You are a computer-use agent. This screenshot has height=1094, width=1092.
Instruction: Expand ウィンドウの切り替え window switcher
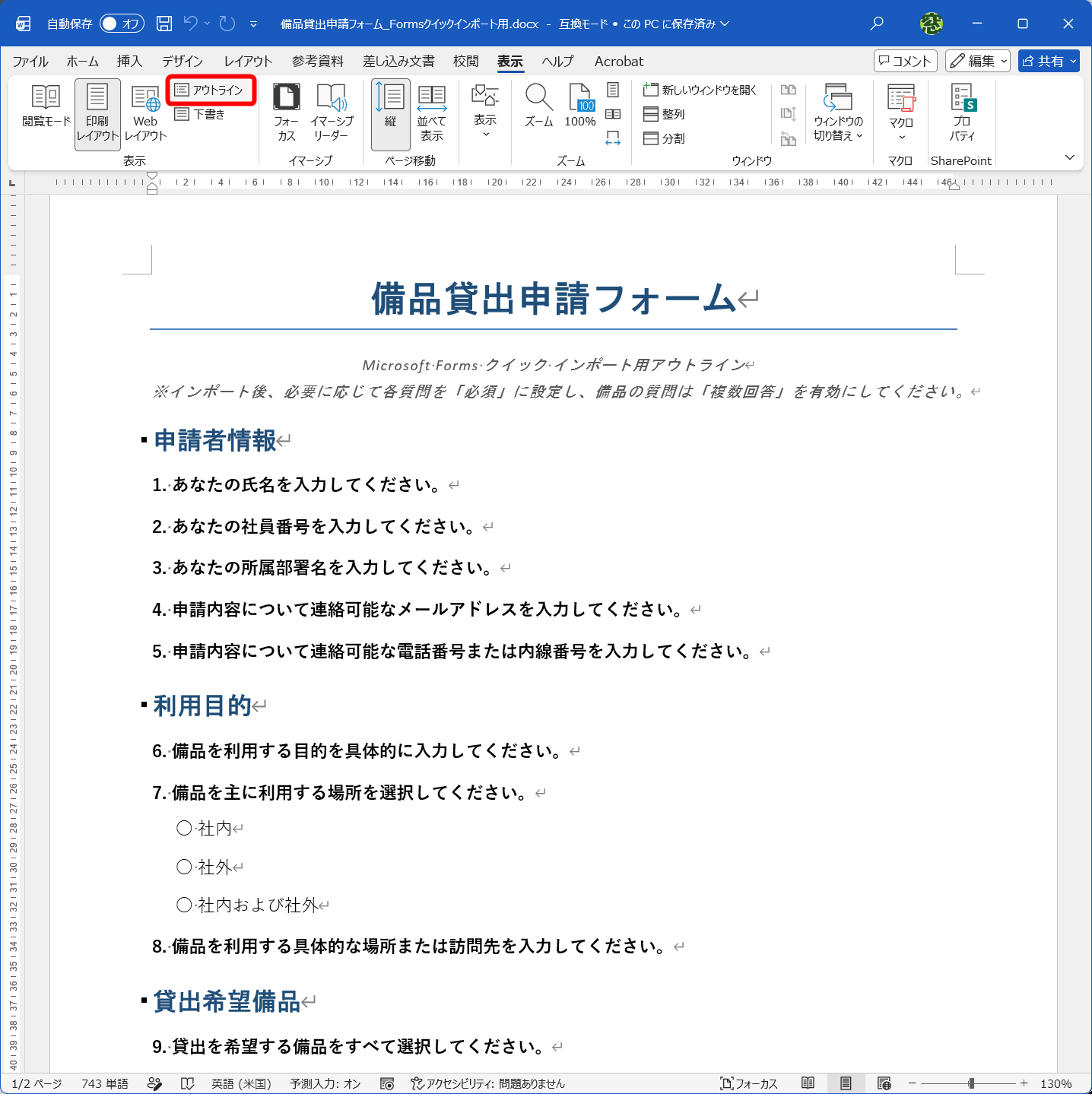click(838, 113)
